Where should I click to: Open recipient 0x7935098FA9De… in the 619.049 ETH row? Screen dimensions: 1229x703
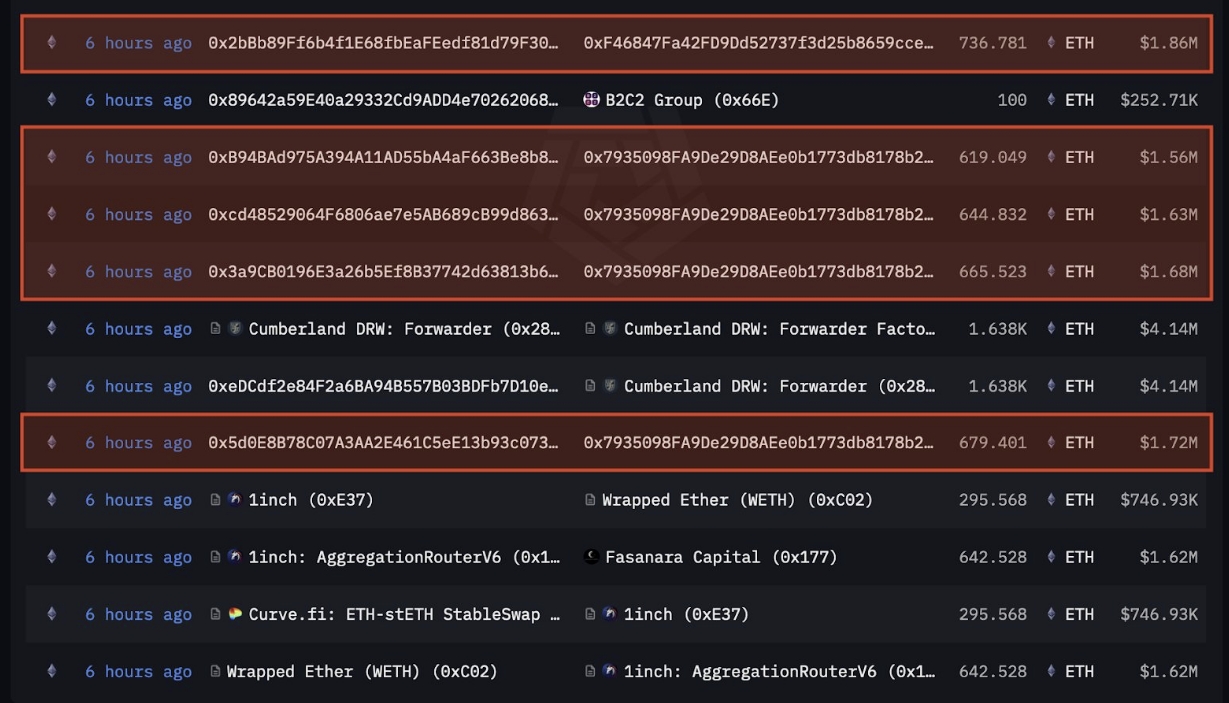759,157
